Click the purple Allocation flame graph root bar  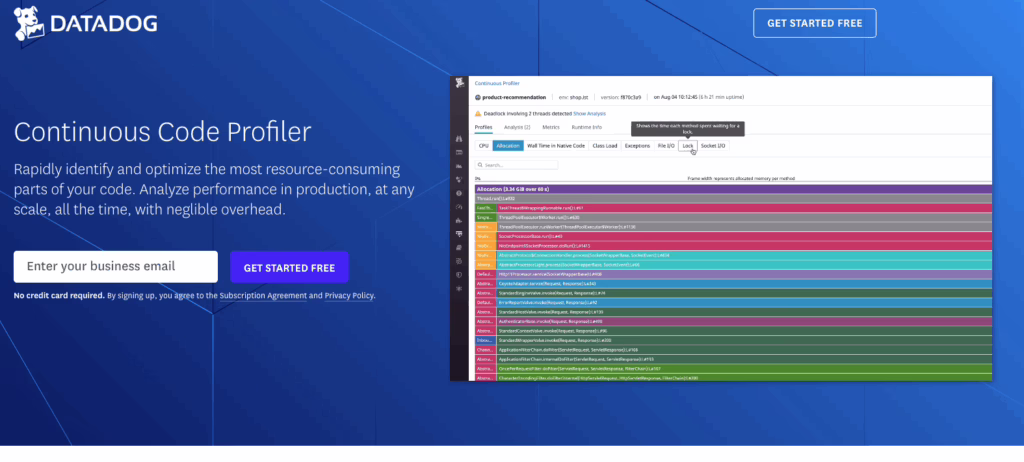click(x=733, y=189)
